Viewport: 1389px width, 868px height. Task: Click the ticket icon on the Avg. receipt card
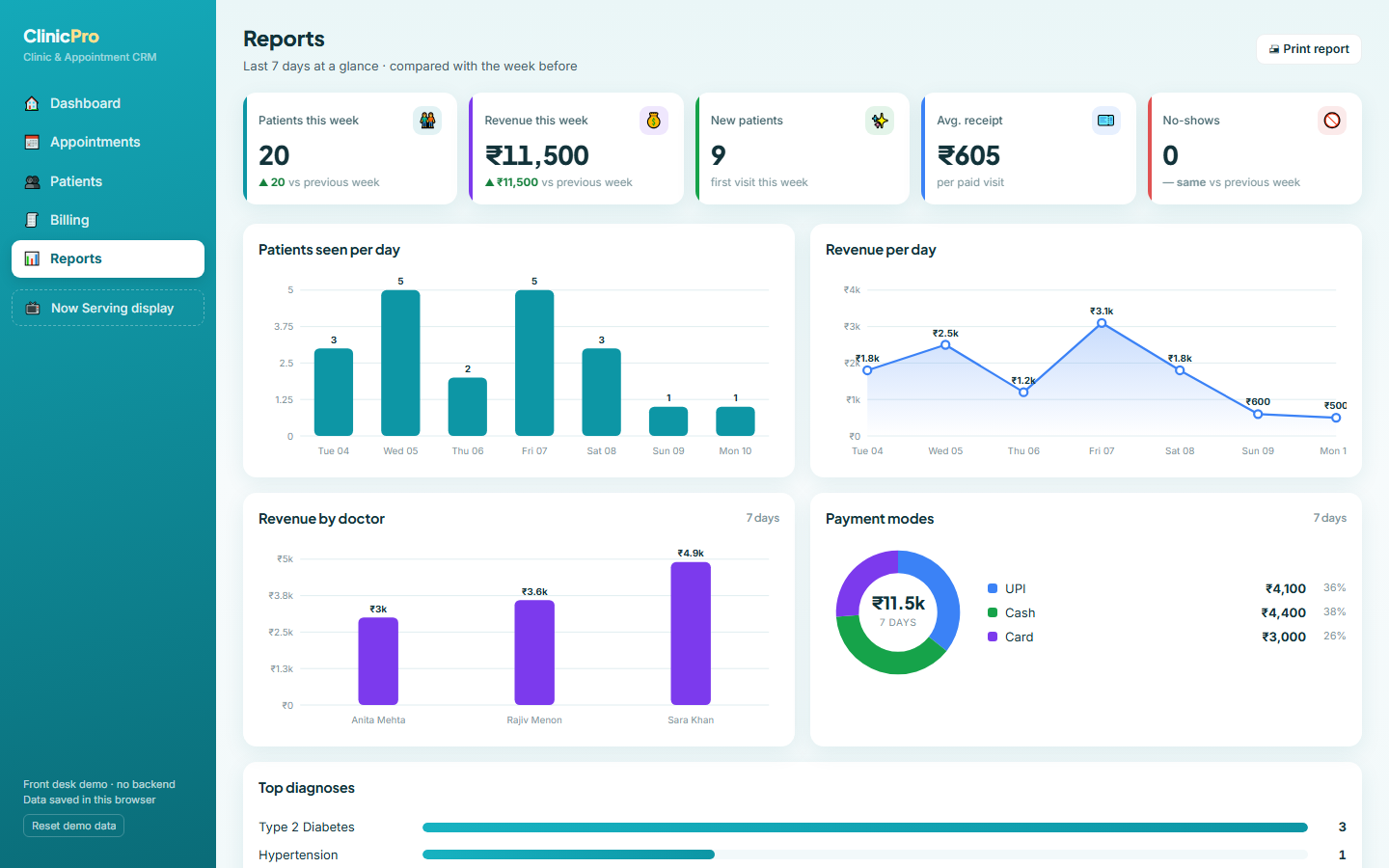coord(1106,121)
